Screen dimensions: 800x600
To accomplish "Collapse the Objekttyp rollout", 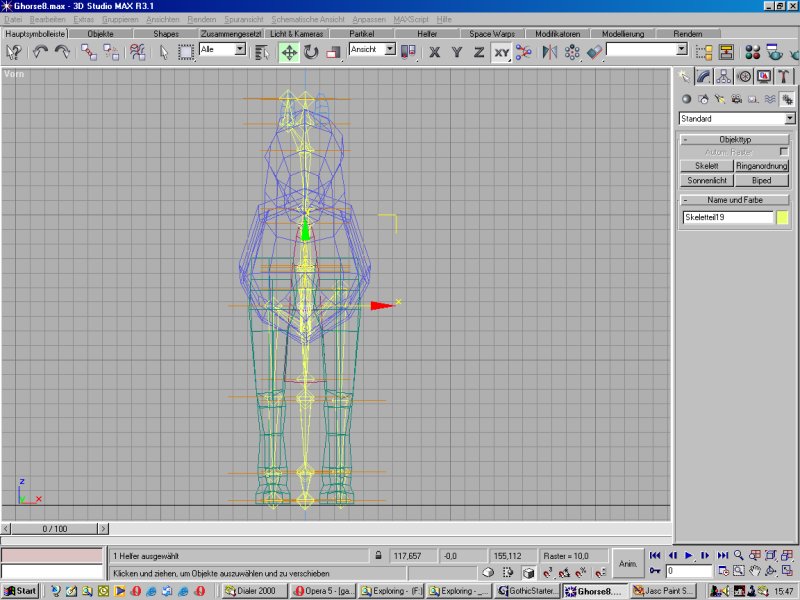I will (735, 140).
